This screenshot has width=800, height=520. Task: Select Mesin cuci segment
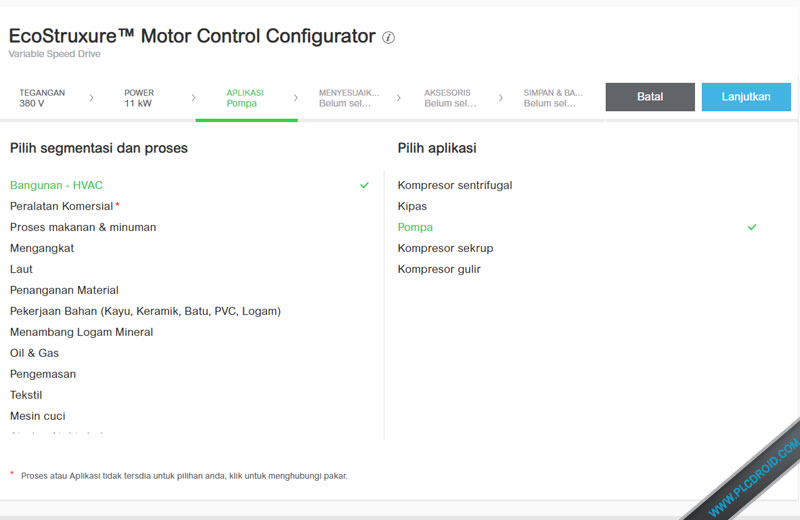pos(38,416)
